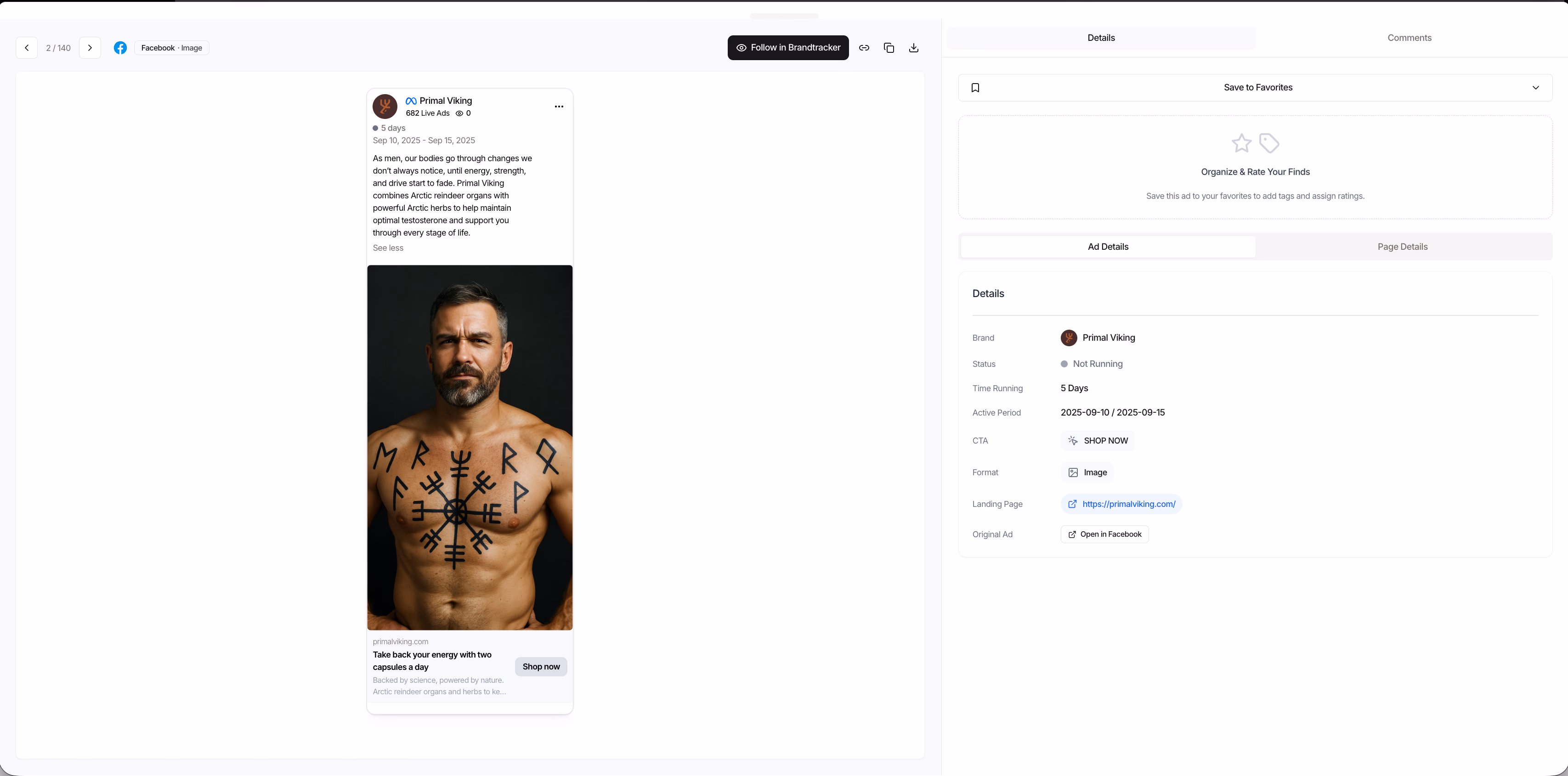Click the ad creative image of man
Viewport: 1568px width, 776px height.
coord(470,448)
